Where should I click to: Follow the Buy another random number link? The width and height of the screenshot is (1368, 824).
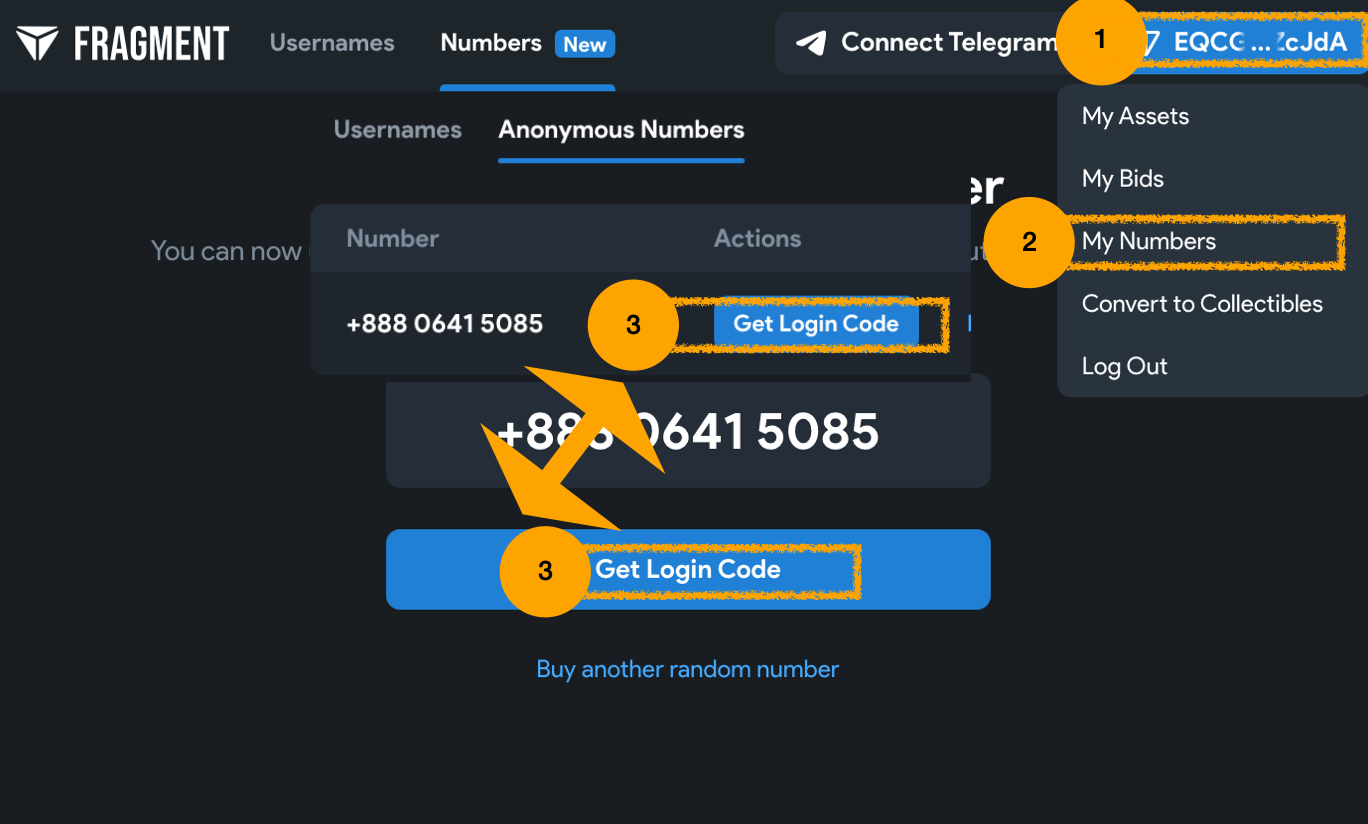(x=688, y=669)
